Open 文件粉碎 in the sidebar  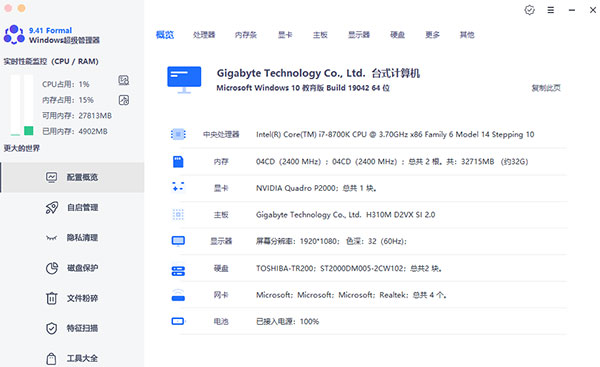coord(73,298)
